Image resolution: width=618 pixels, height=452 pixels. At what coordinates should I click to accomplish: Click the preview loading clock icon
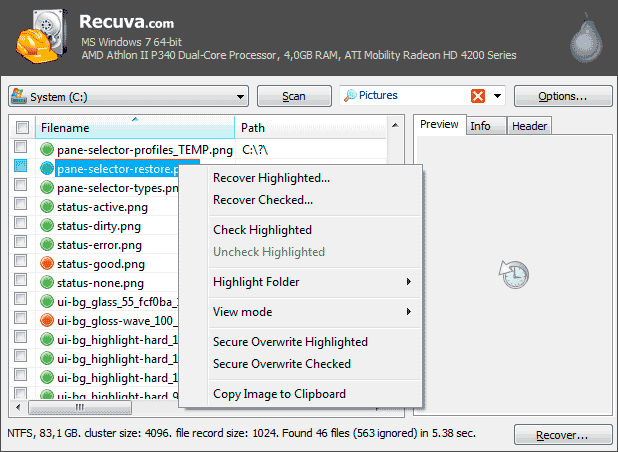514,274
